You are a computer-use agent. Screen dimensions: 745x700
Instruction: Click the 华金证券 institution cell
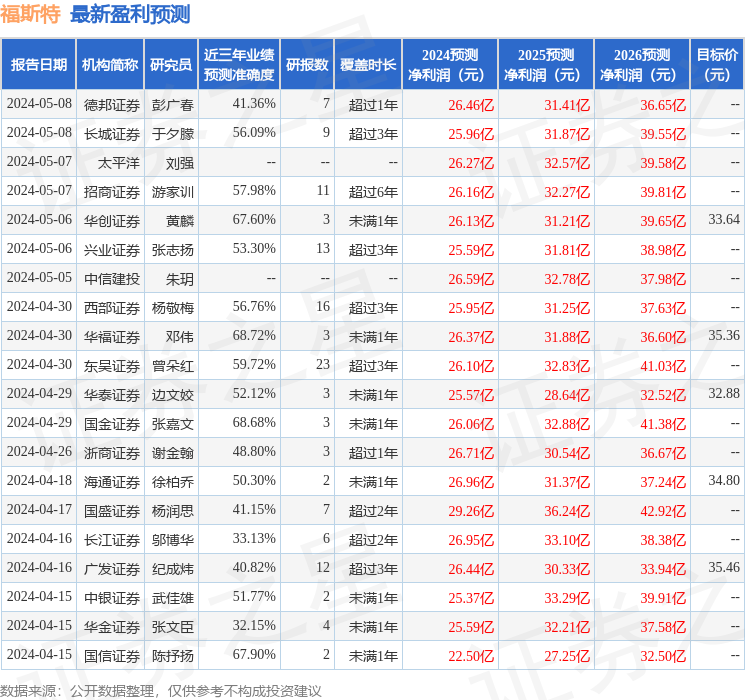pyautogui.click(x=112, y=627)
